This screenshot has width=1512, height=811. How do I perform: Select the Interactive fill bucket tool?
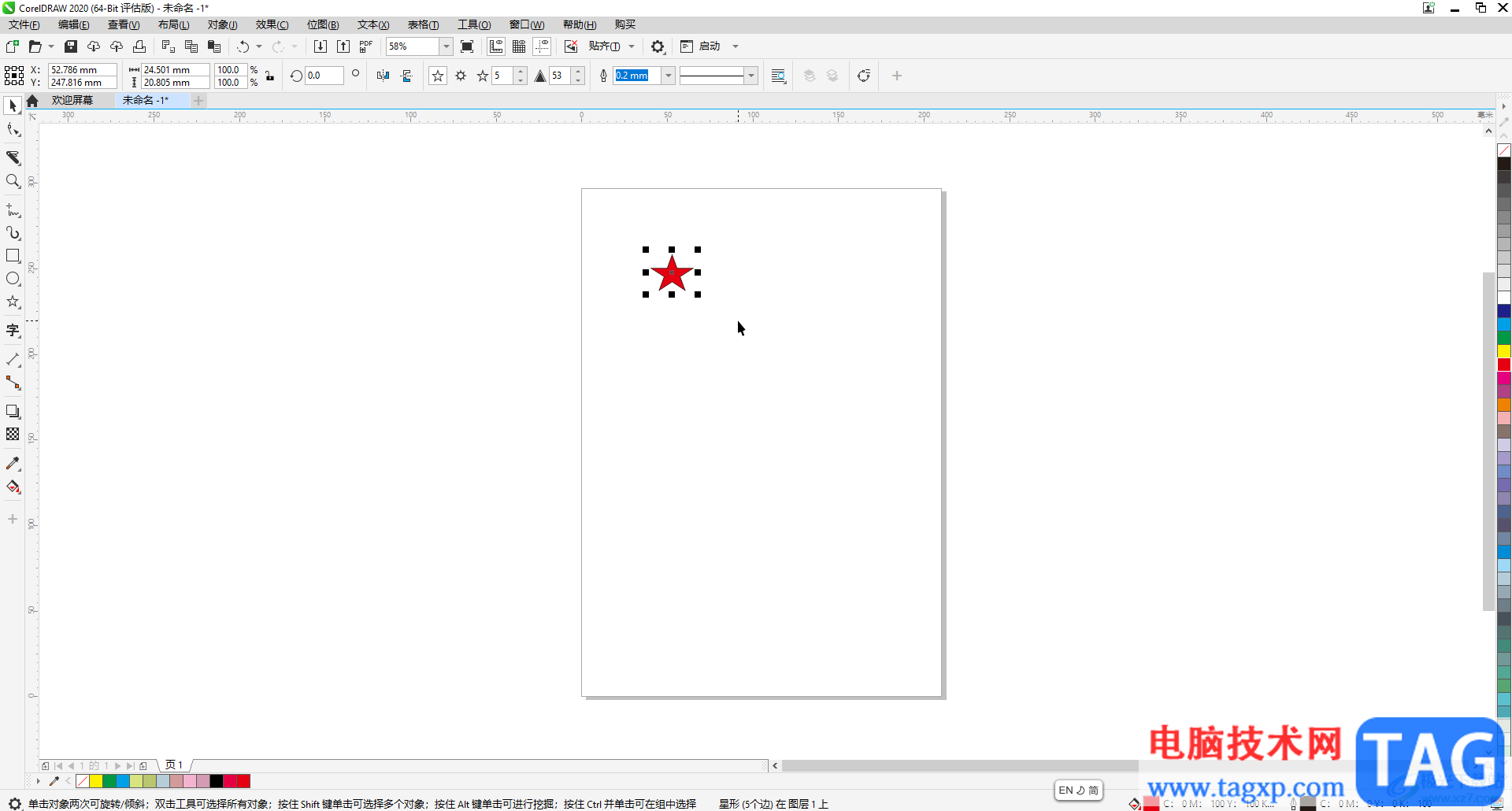pyautogui.click(x=13, y=487)
